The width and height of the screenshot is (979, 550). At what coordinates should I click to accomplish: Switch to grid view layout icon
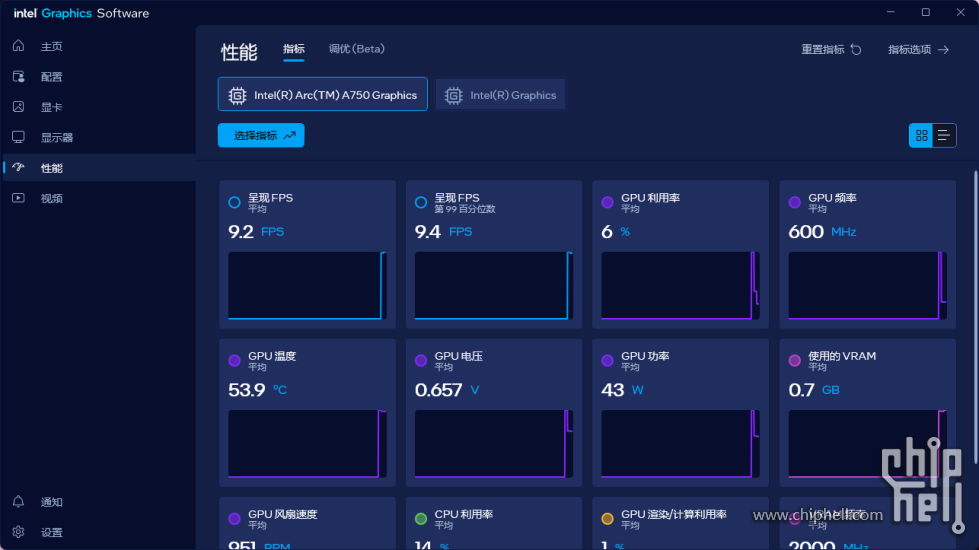921,135
